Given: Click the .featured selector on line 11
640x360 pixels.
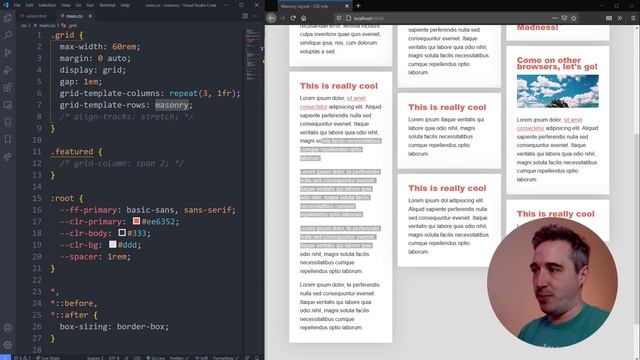Looking at the screenshot, I should (72, 151).
